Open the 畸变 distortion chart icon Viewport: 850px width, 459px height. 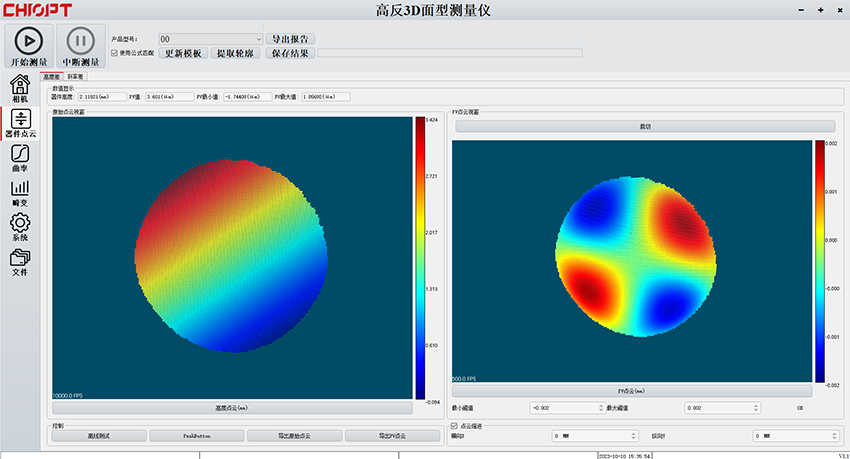pyautogui.click(x=20, y=188)
